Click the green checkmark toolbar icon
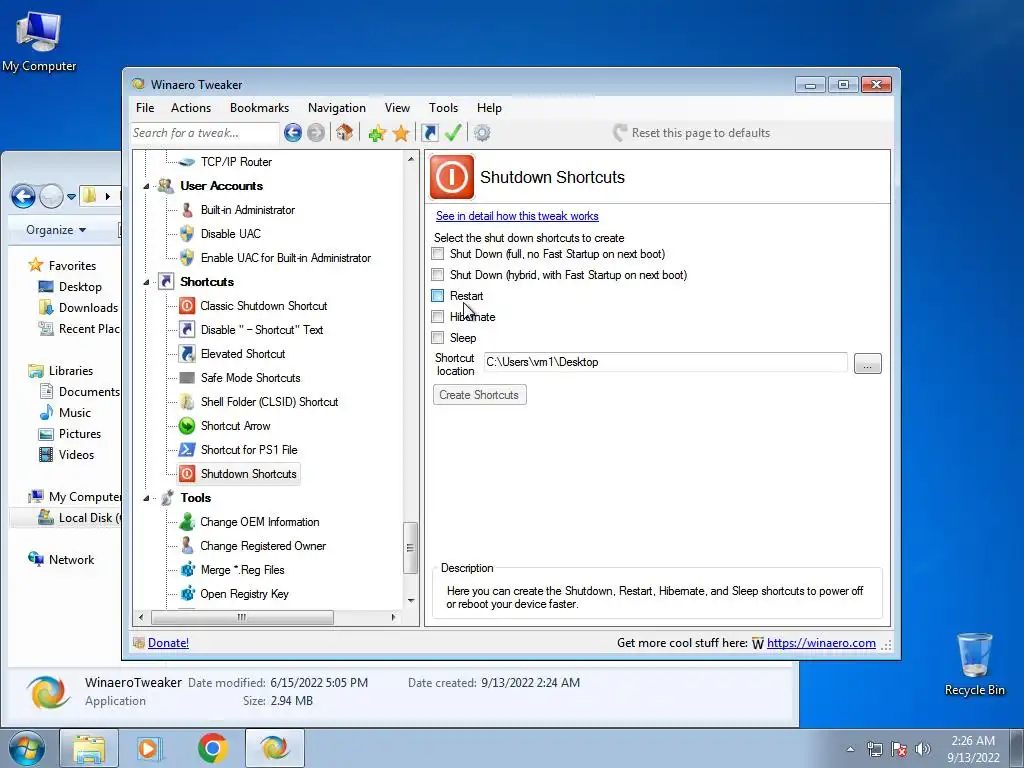Image resolution: width=1024 pixels, height=768 pixels. click(x=453, y=133)
